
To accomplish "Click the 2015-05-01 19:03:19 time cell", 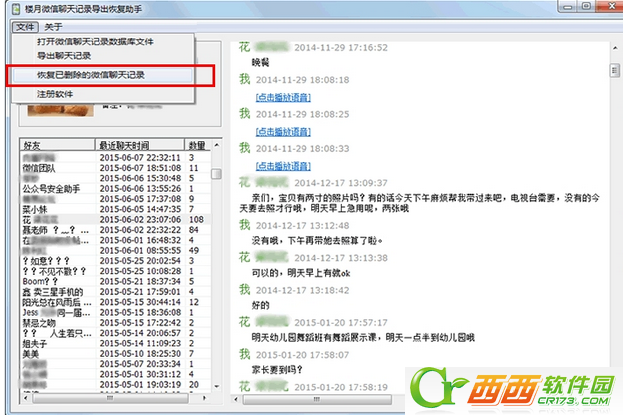I will click(140, 385).
